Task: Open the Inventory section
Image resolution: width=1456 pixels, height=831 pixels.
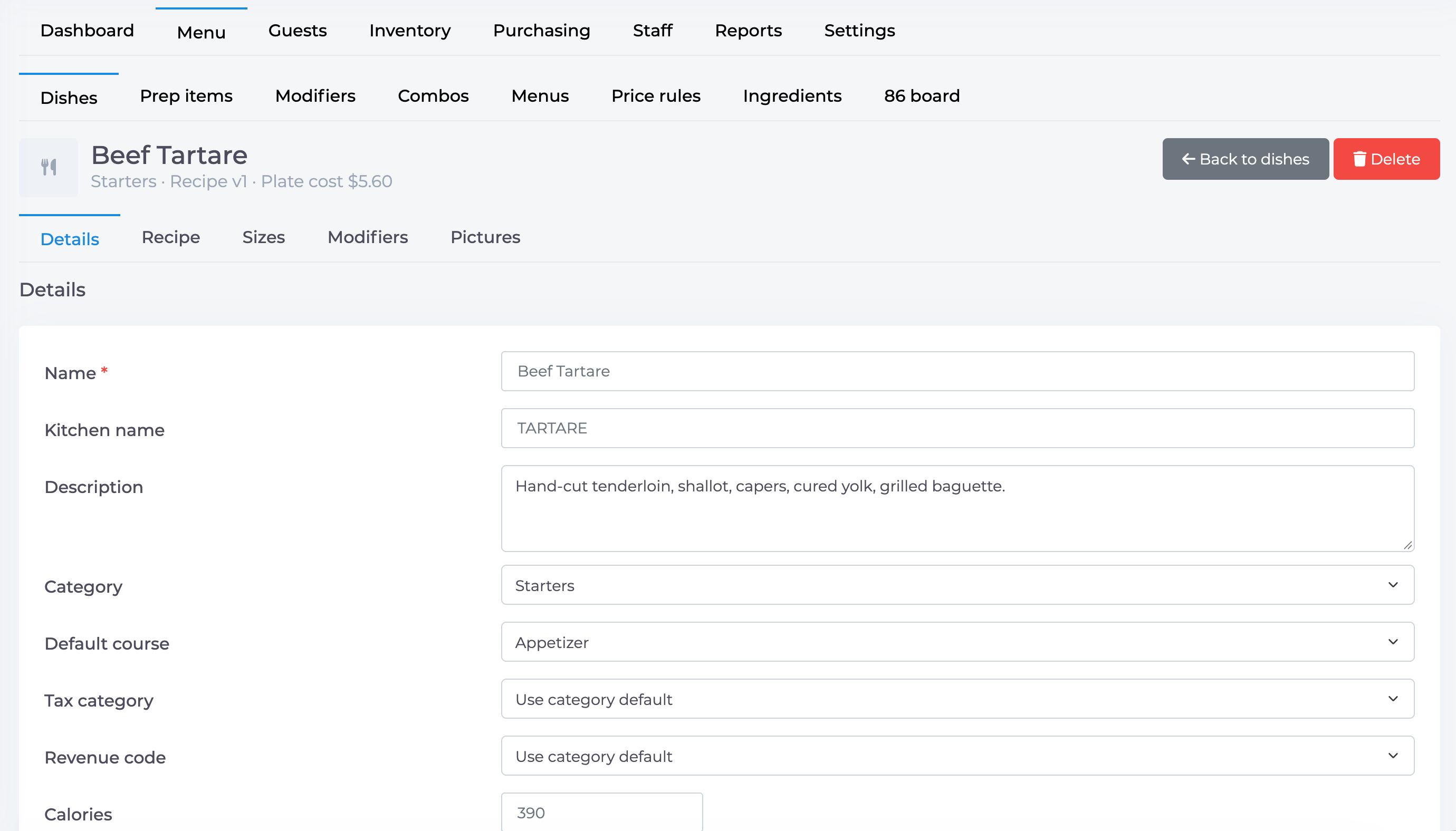Action: [410, 31]
